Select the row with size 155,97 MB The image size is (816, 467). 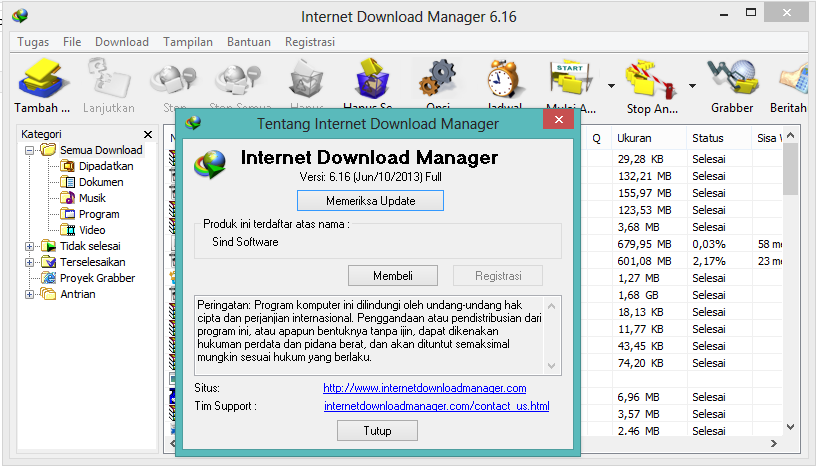click(681, 193)
